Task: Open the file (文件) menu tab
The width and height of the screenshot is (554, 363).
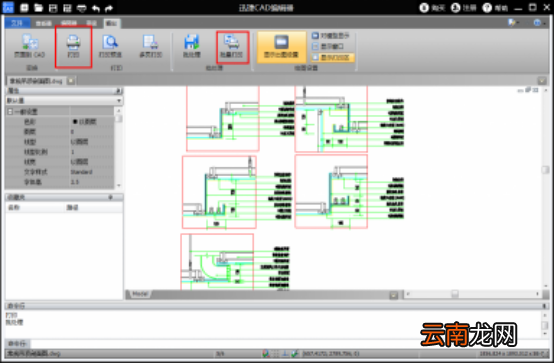Action: pos(17,23)
